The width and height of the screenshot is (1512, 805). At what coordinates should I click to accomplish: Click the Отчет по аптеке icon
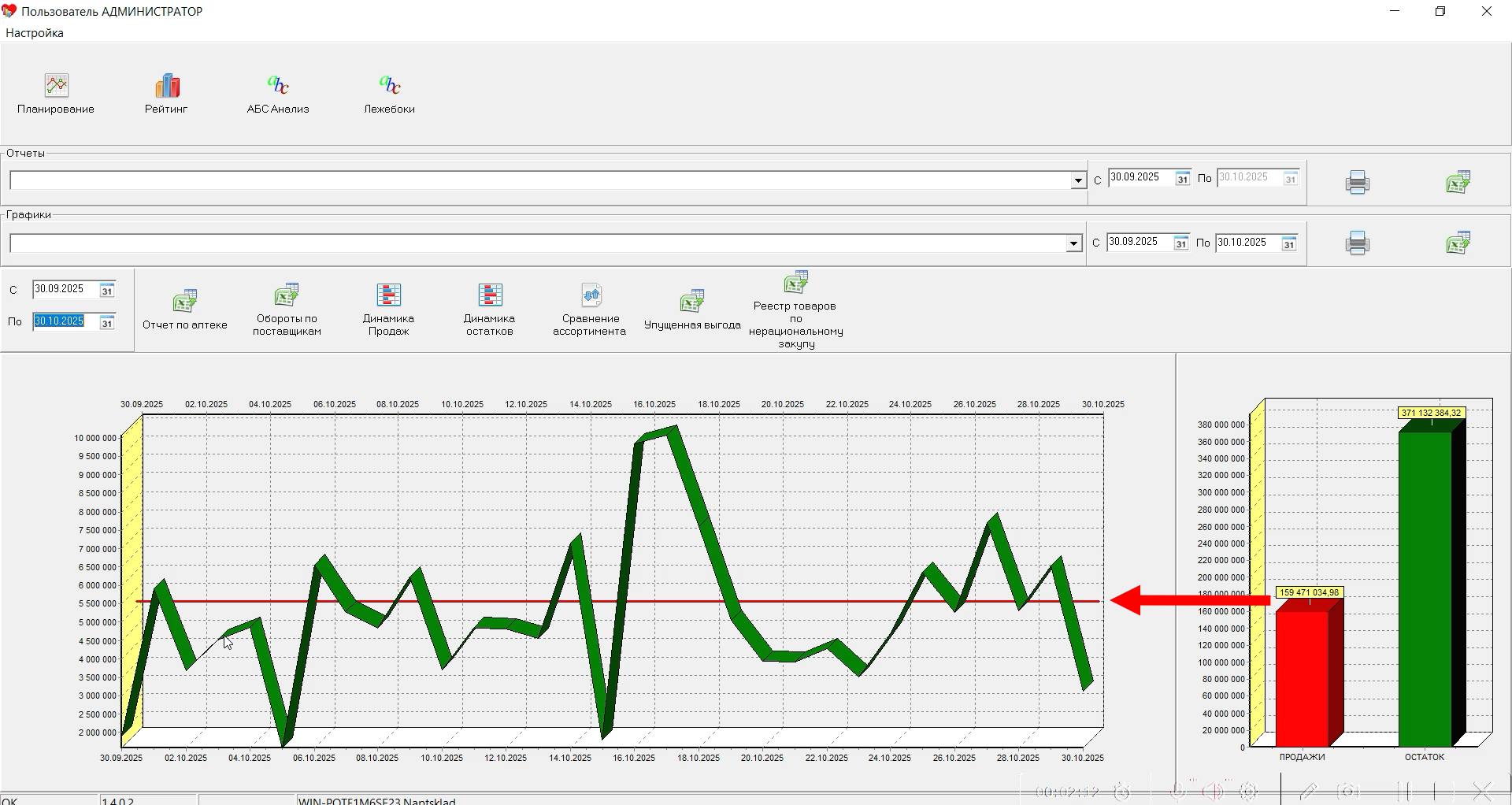pyautogui.click(x=185, y=302)
